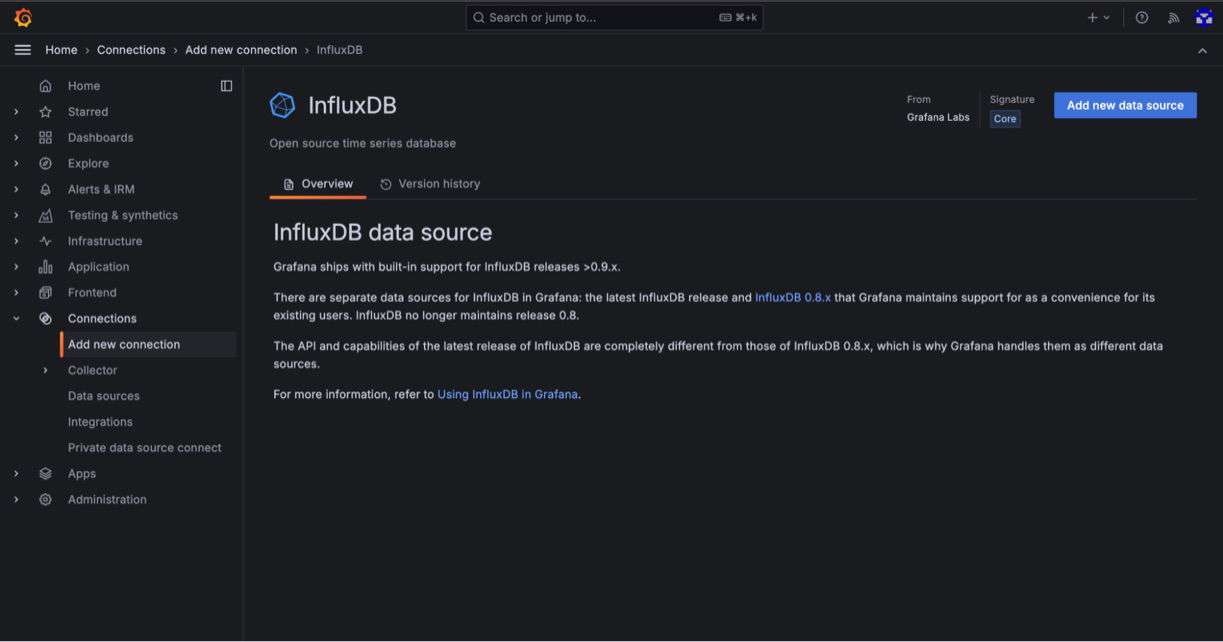The image size is (1223, 642).
Task: Click the Apps layers icon
Action: (45, 474)
